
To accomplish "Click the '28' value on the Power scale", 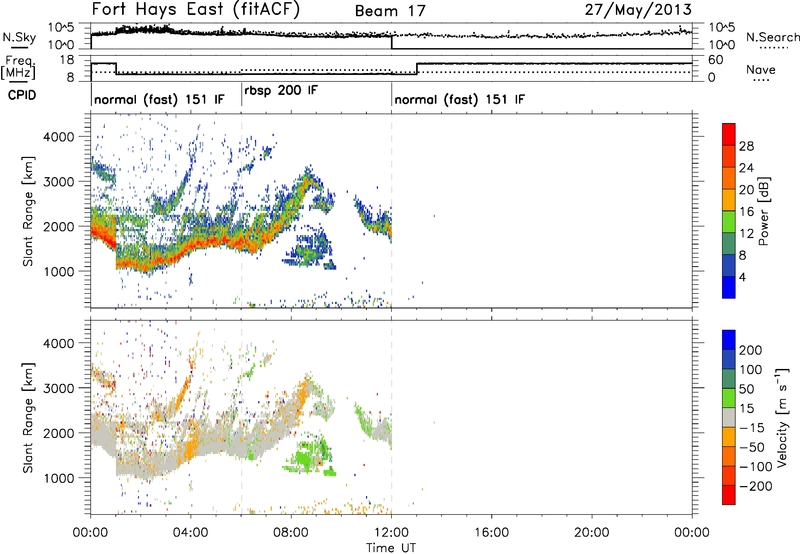I will pyautogui.click(x=746, y=146).
